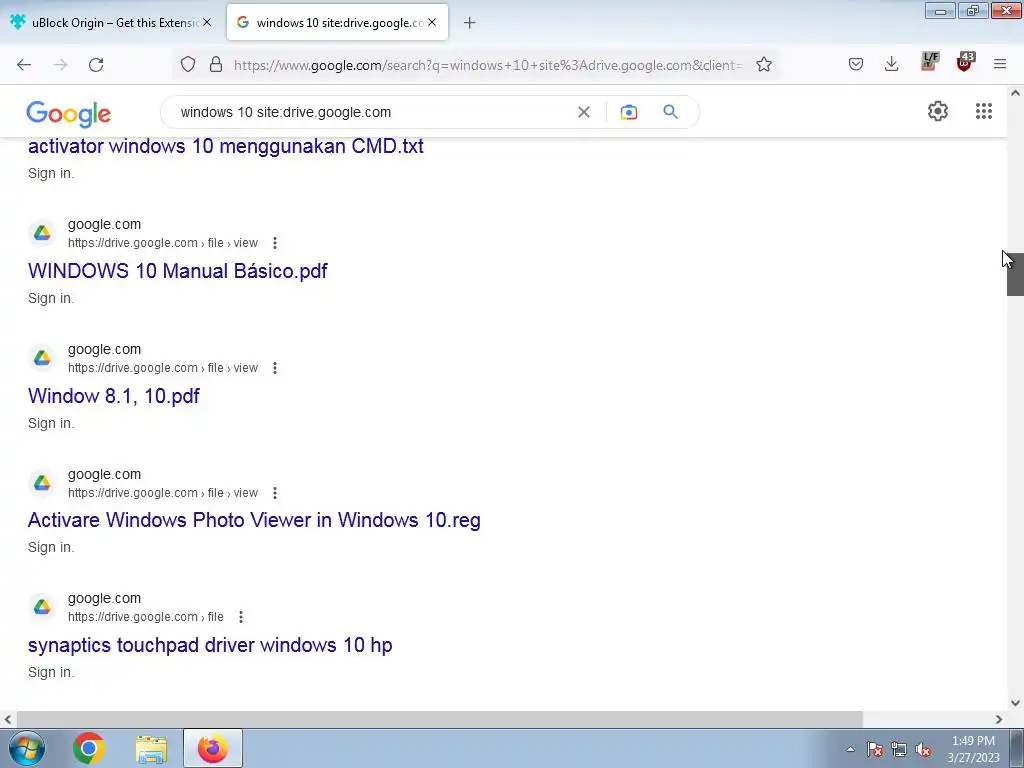Open the Windows Start menu

click(27, 748)
